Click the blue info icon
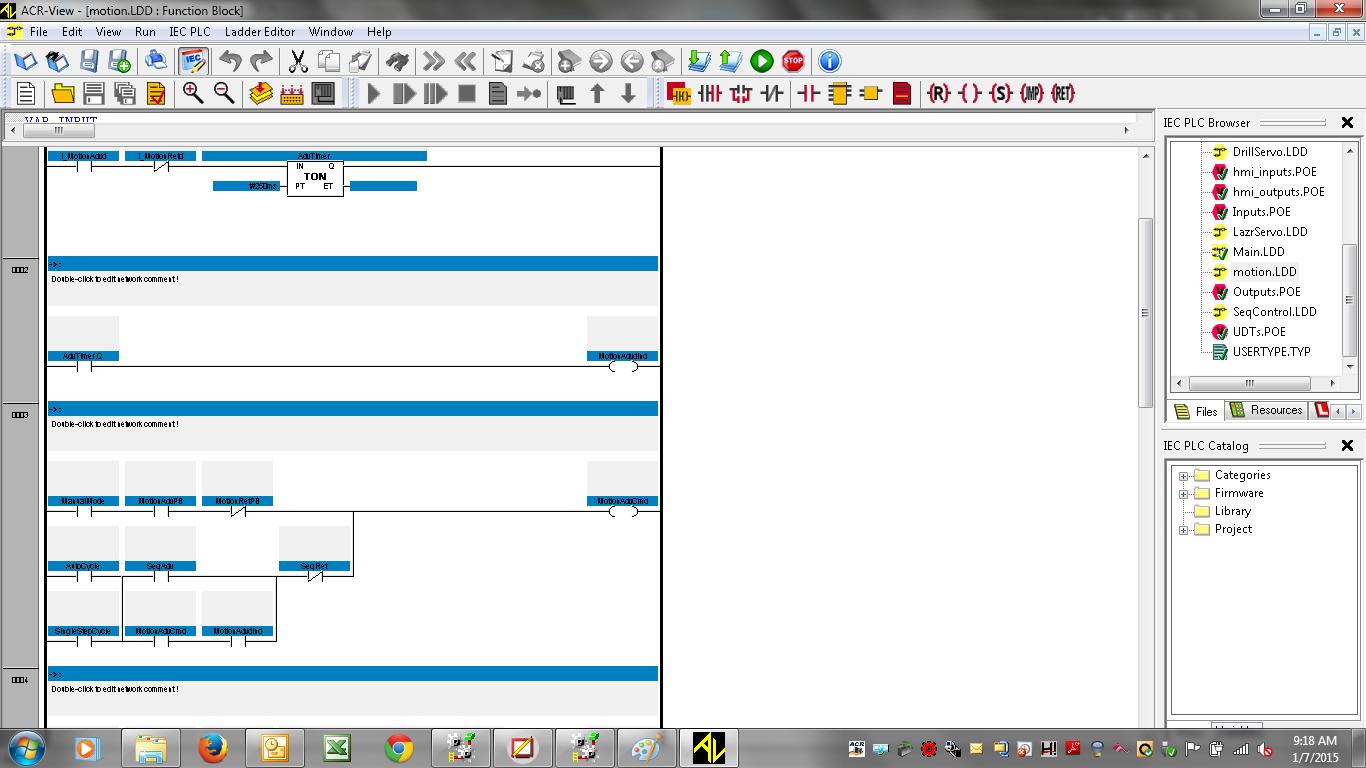Screen dimensions: 1366x768 (830, 61)
